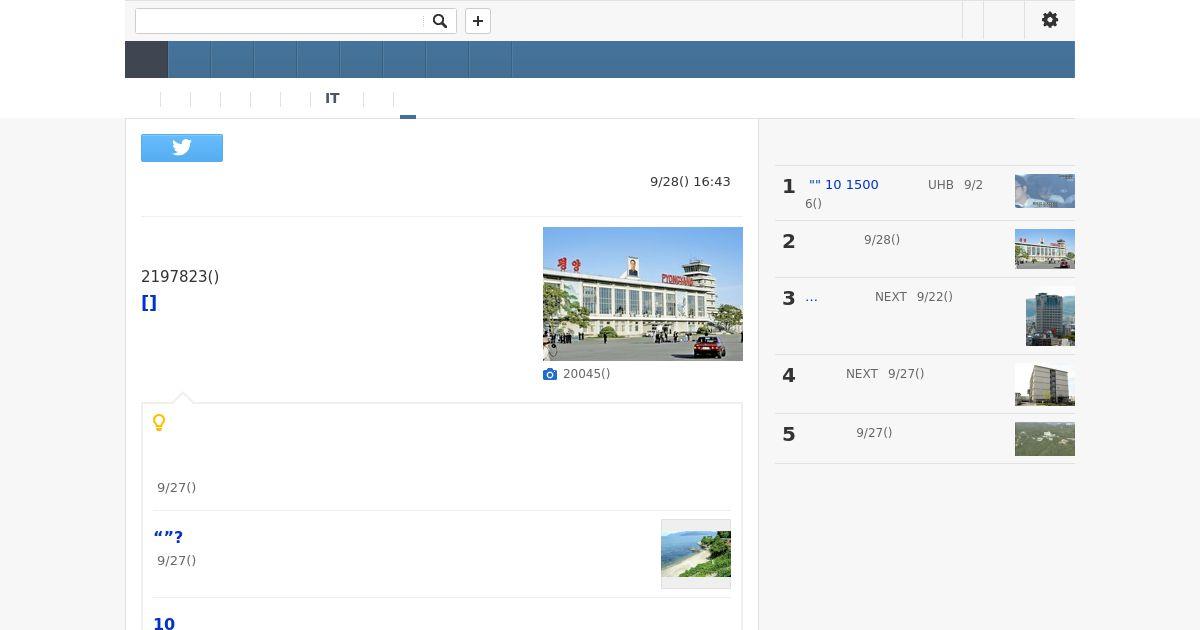Open ranking 1 headline '10 1500'
1200x630 pixels.
844,185
